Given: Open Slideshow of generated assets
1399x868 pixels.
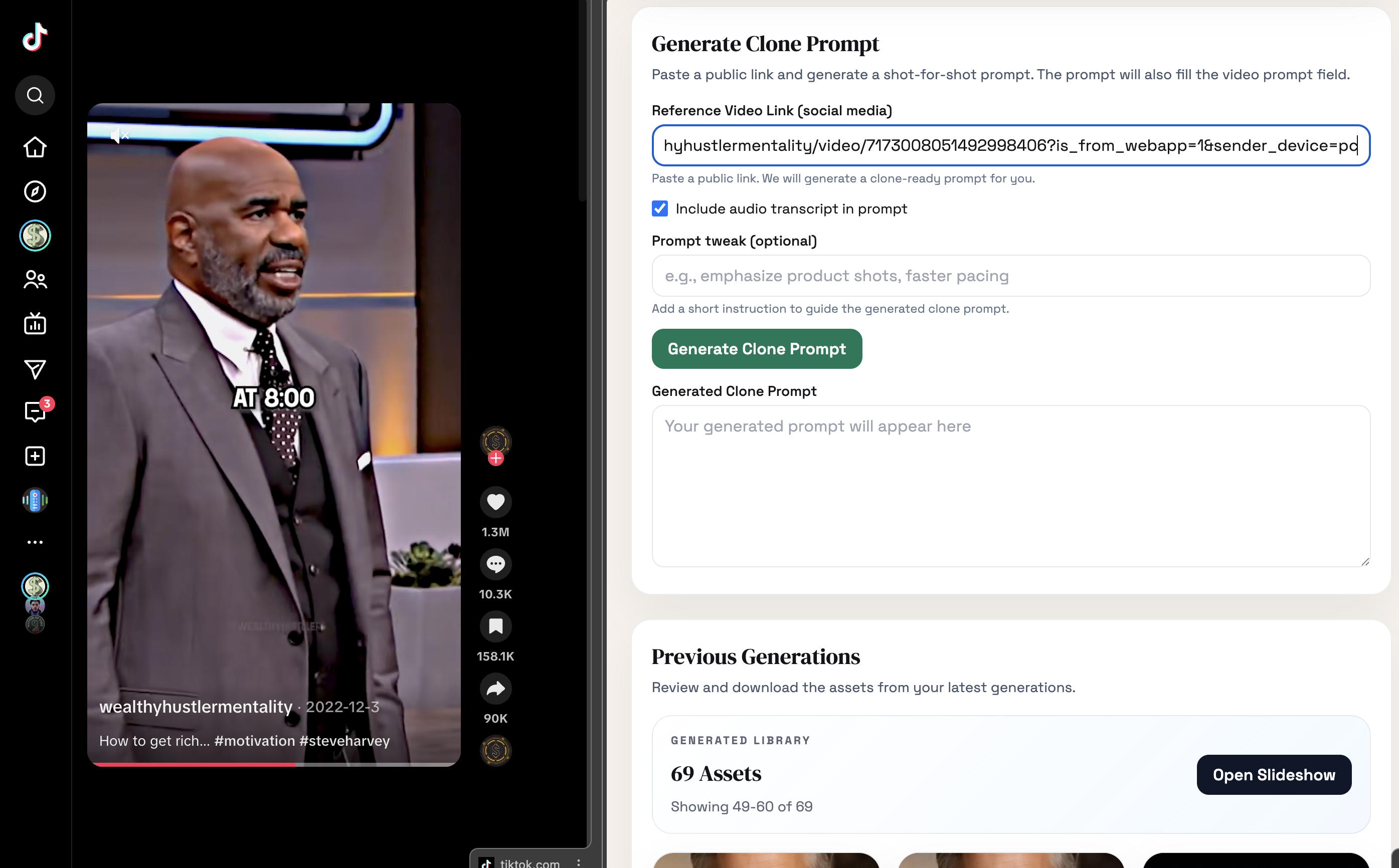Looking at the screenshot, I should pos(1273,774).
